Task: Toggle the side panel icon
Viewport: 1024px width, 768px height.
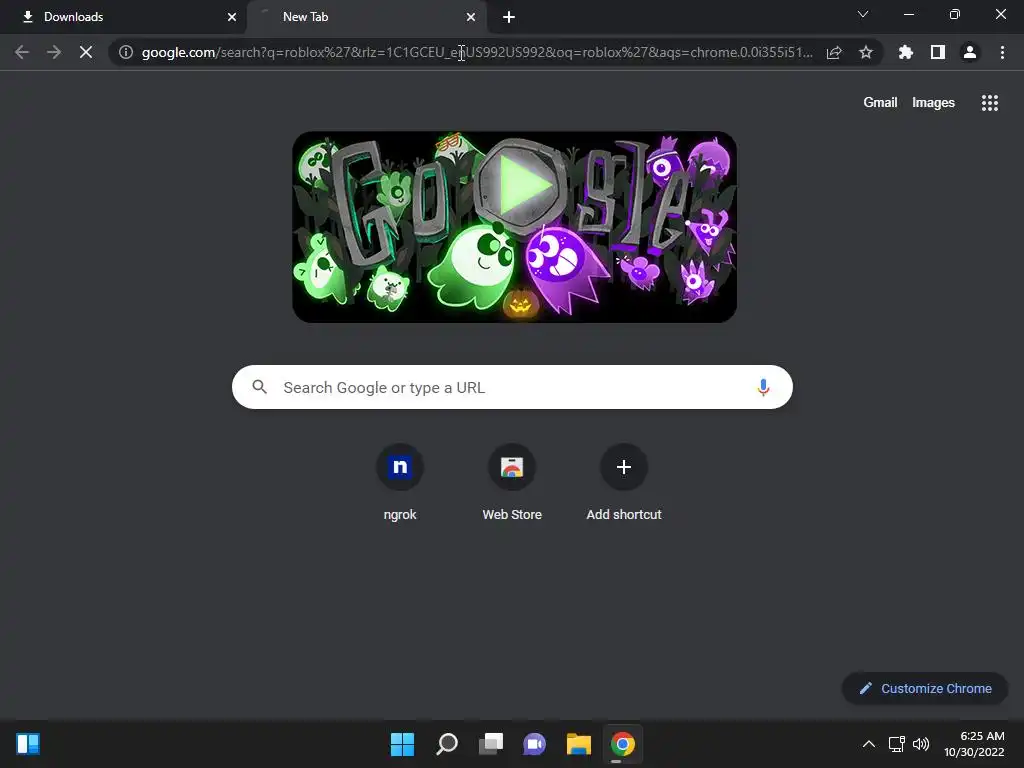Action: 938,52
